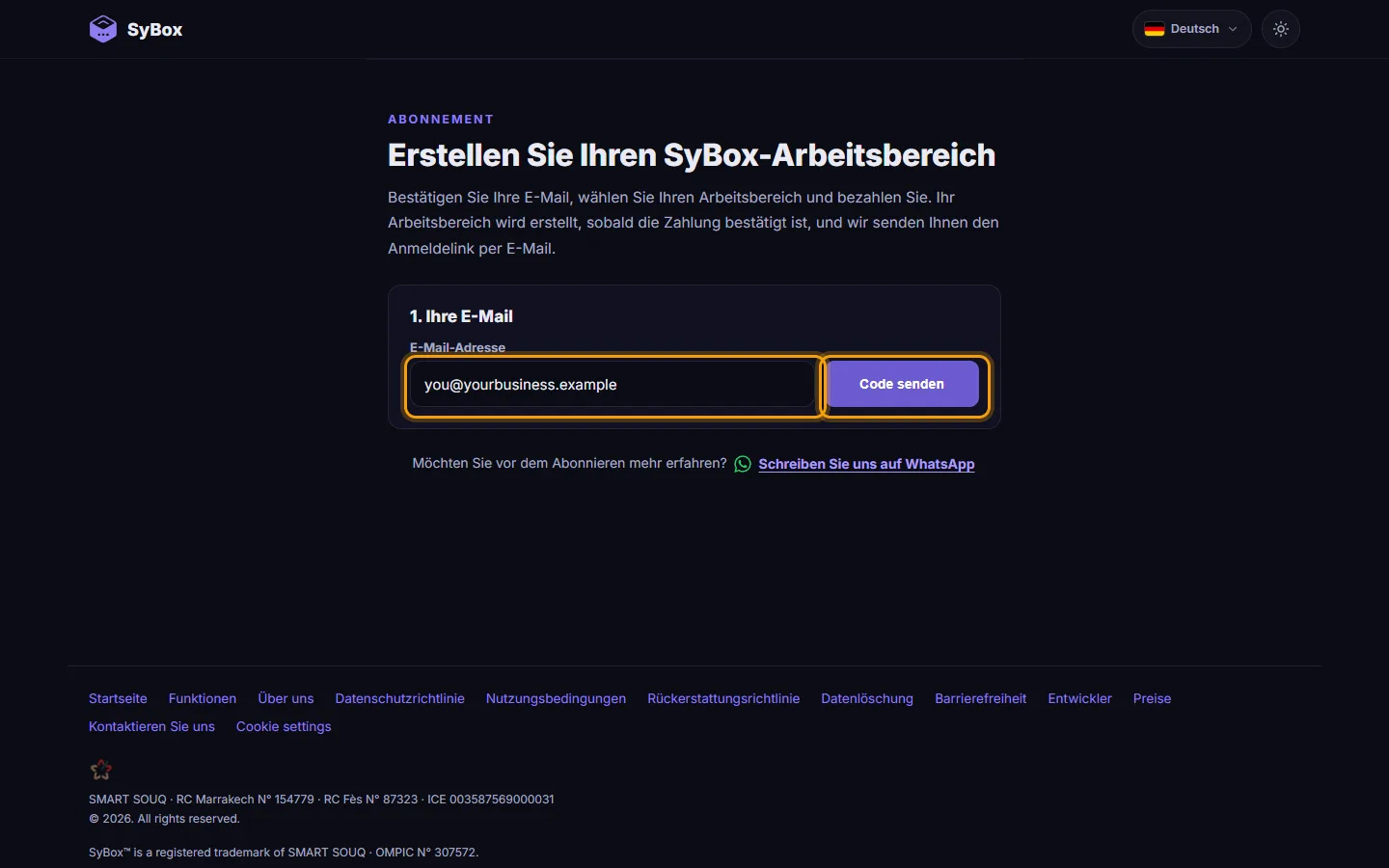
Task: Click the SMART SOUQ registration text line
Action: click(x=321, y=800)
